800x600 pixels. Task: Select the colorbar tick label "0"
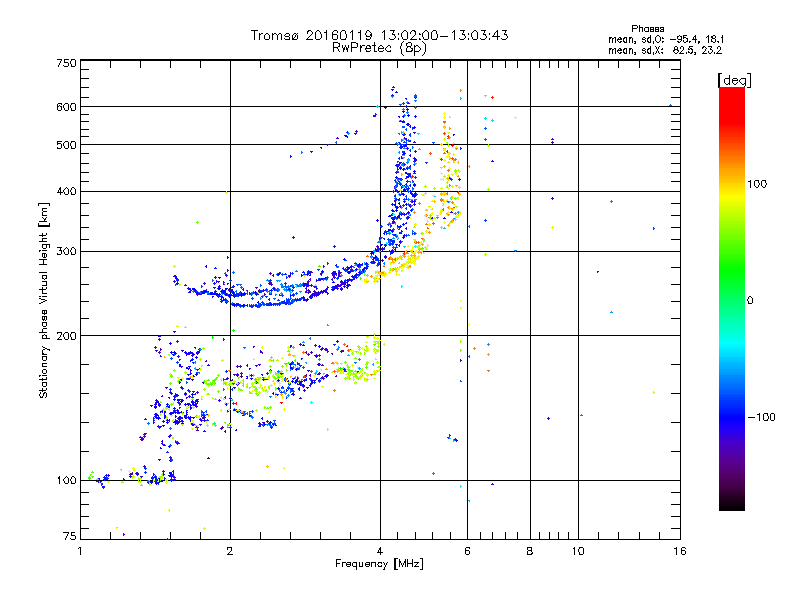750,300
